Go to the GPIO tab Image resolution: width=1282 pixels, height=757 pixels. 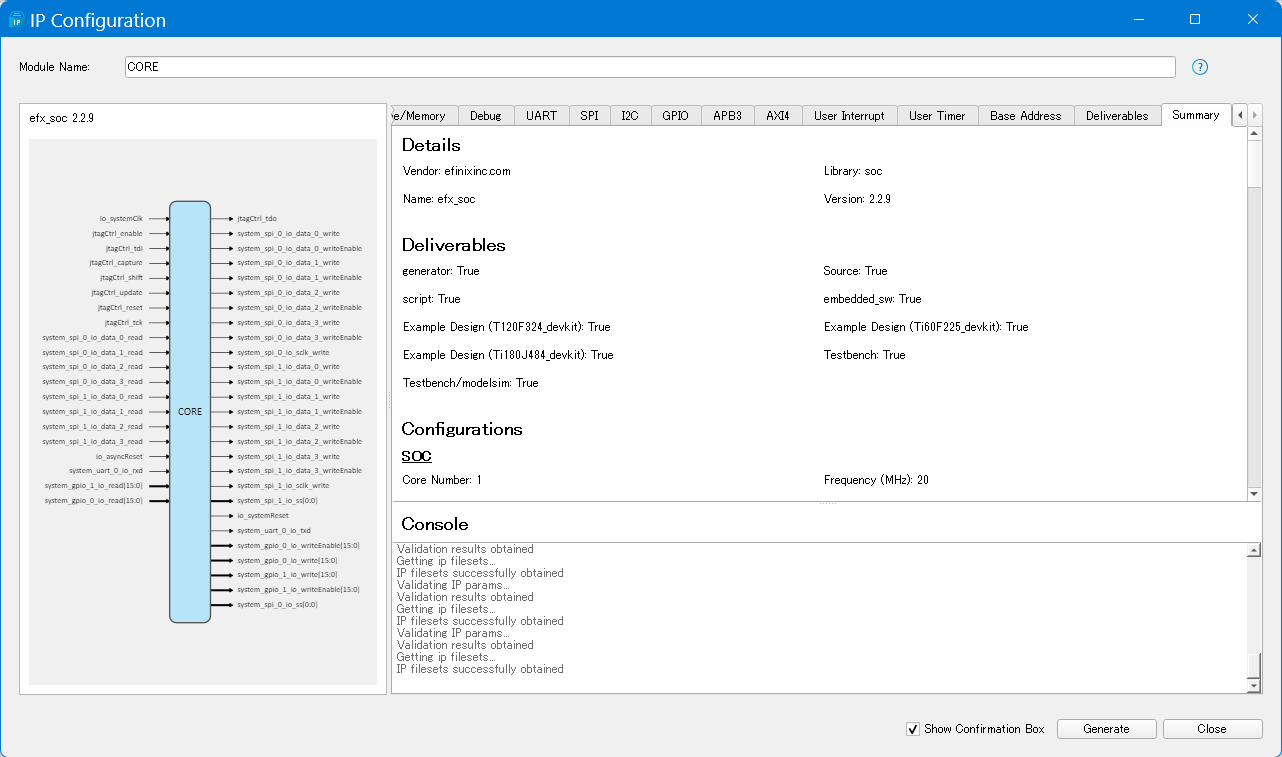coord(675,116)
